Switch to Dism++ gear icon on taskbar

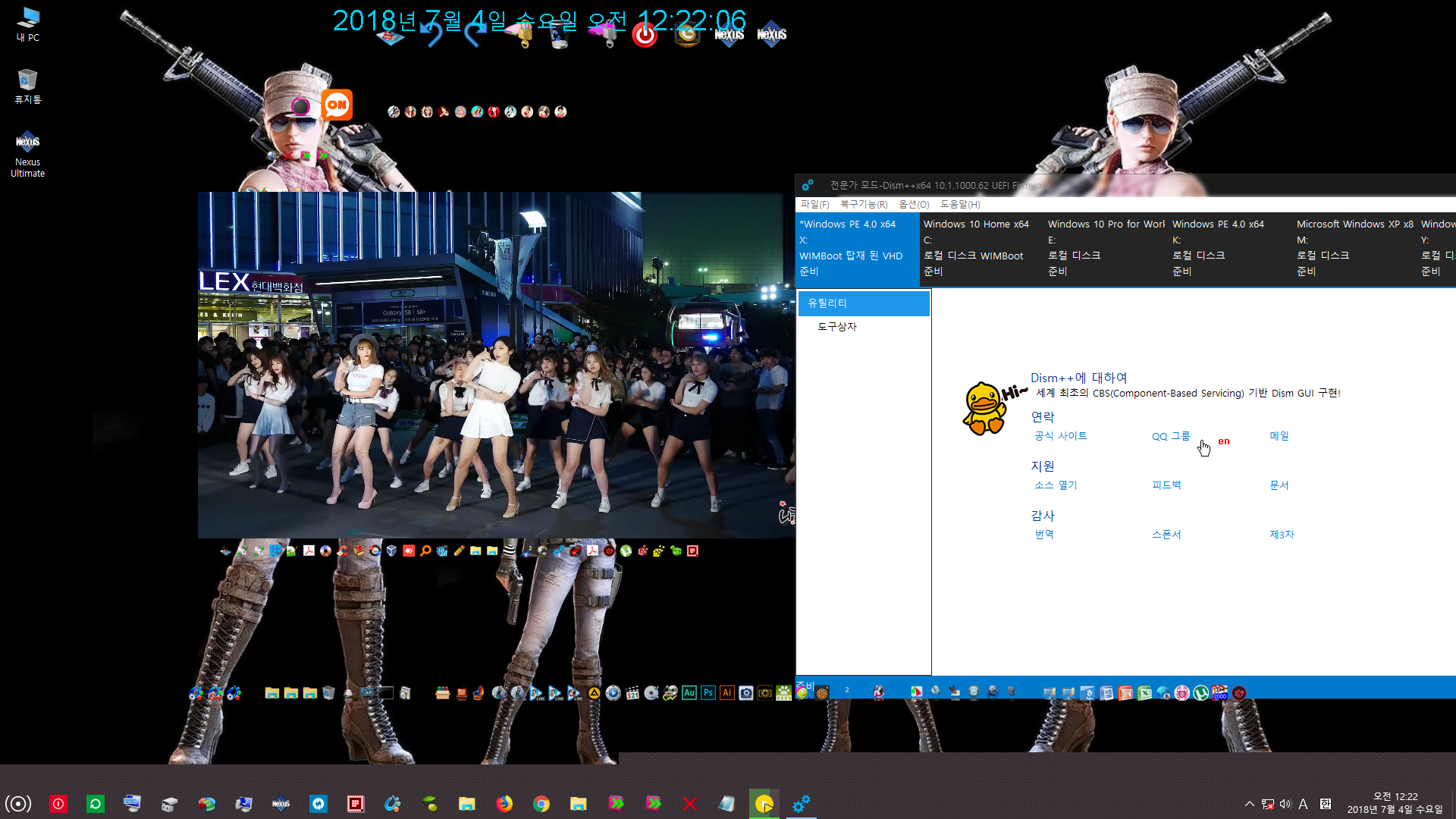pos(801,803)
